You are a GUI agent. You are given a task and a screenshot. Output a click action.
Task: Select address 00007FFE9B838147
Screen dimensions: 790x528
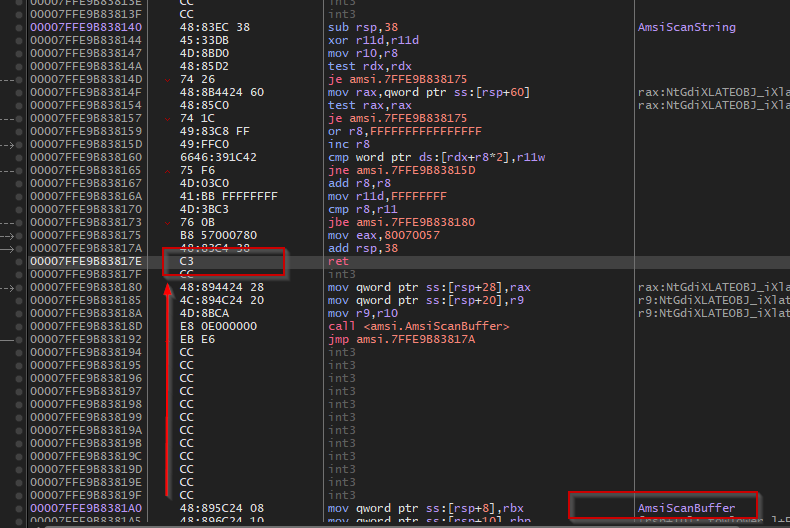point(86,53)
